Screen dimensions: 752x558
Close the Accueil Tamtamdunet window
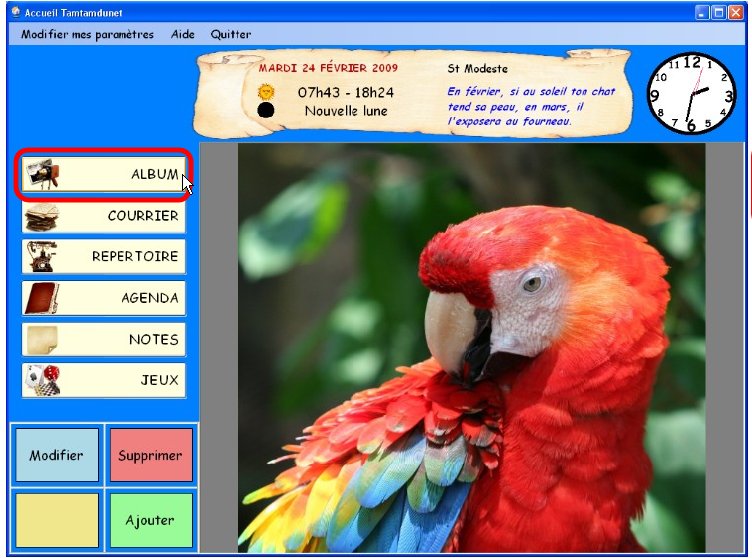(x=736, y=13)
